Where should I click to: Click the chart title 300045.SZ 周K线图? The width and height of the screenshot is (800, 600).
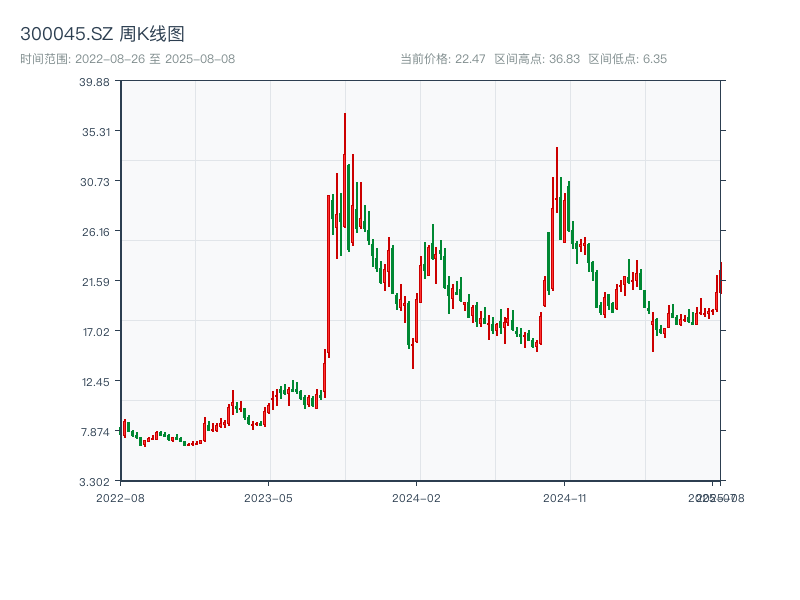(x=102, y=34)
